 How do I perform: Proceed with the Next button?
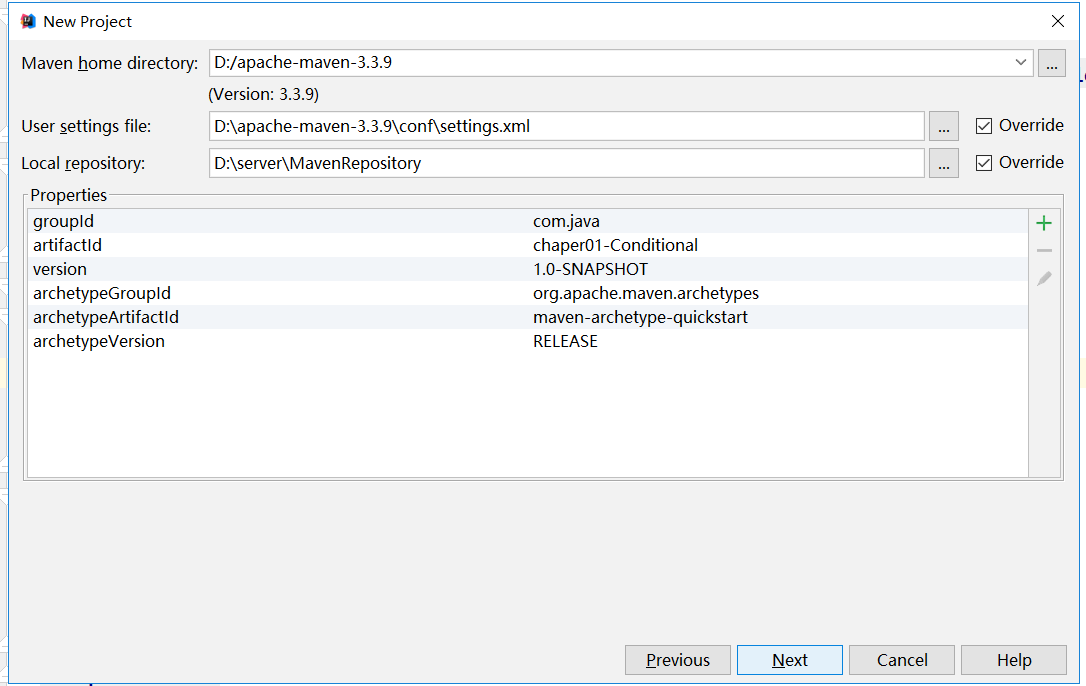click(x=790, y=660)
